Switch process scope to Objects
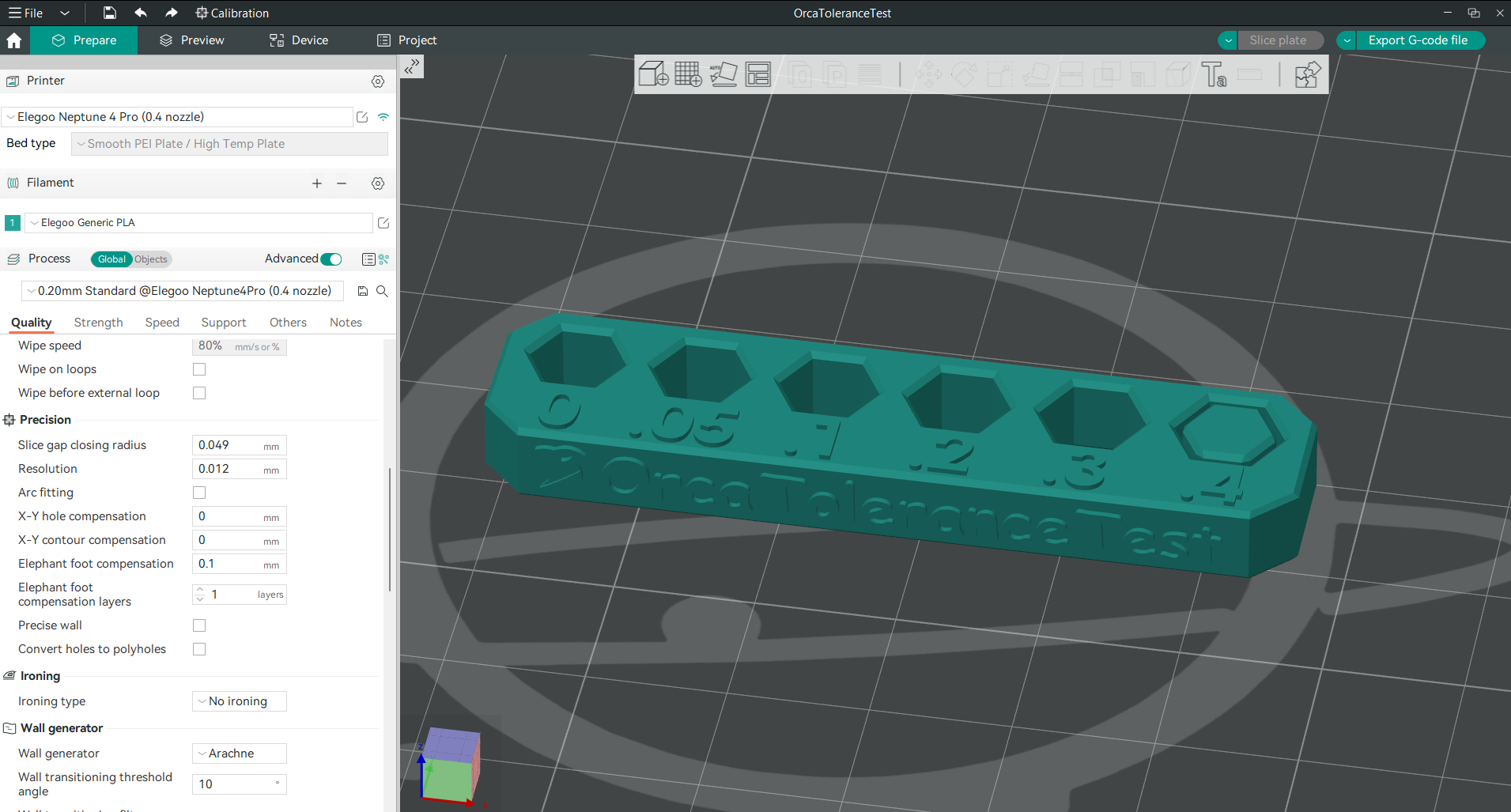 (151, 259)
